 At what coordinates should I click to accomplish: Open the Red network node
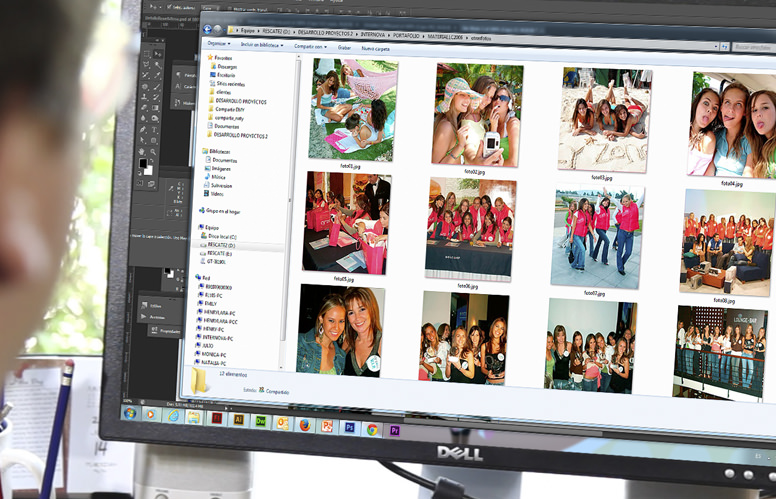(x=203, y=278)
